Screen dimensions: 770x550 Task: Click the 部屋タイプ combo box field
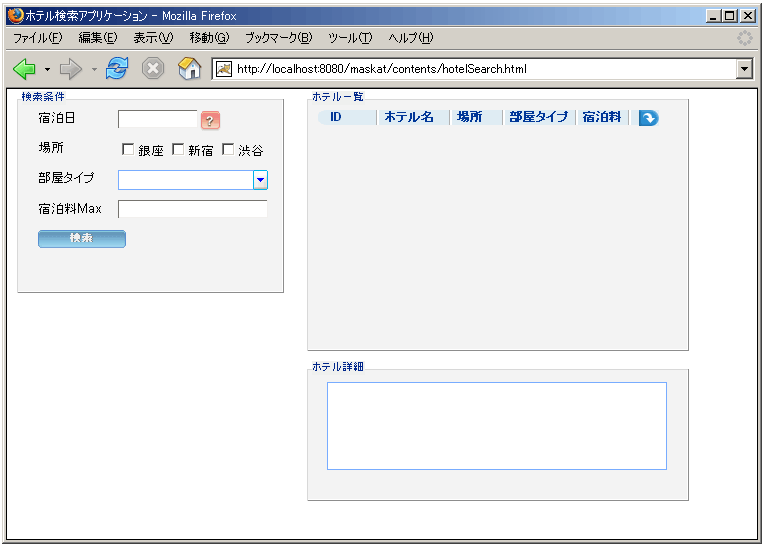point(186,180)
